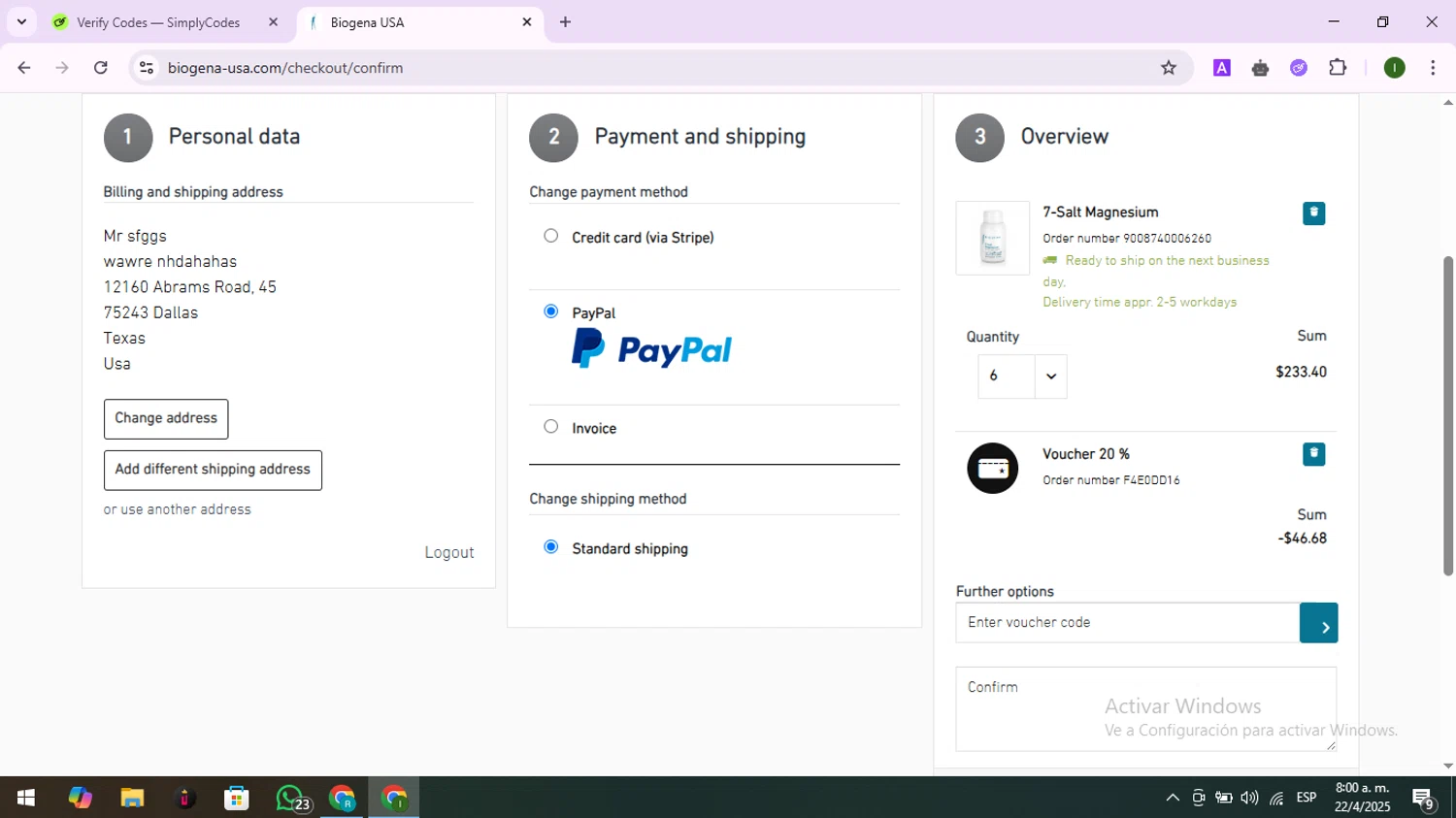Remove Voucher 20 % with trash icon
Screen dimensions: 1456x818
pyautogui.click(x=1313, y=454)
